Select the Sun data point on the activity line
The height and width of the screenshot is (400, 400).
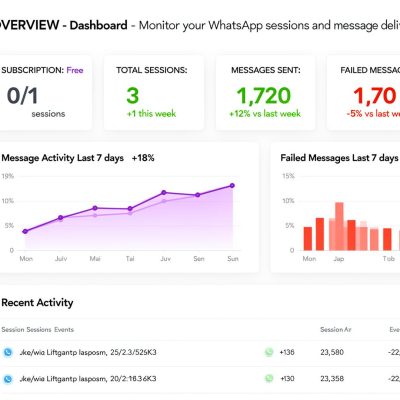(x=232, y=186)
